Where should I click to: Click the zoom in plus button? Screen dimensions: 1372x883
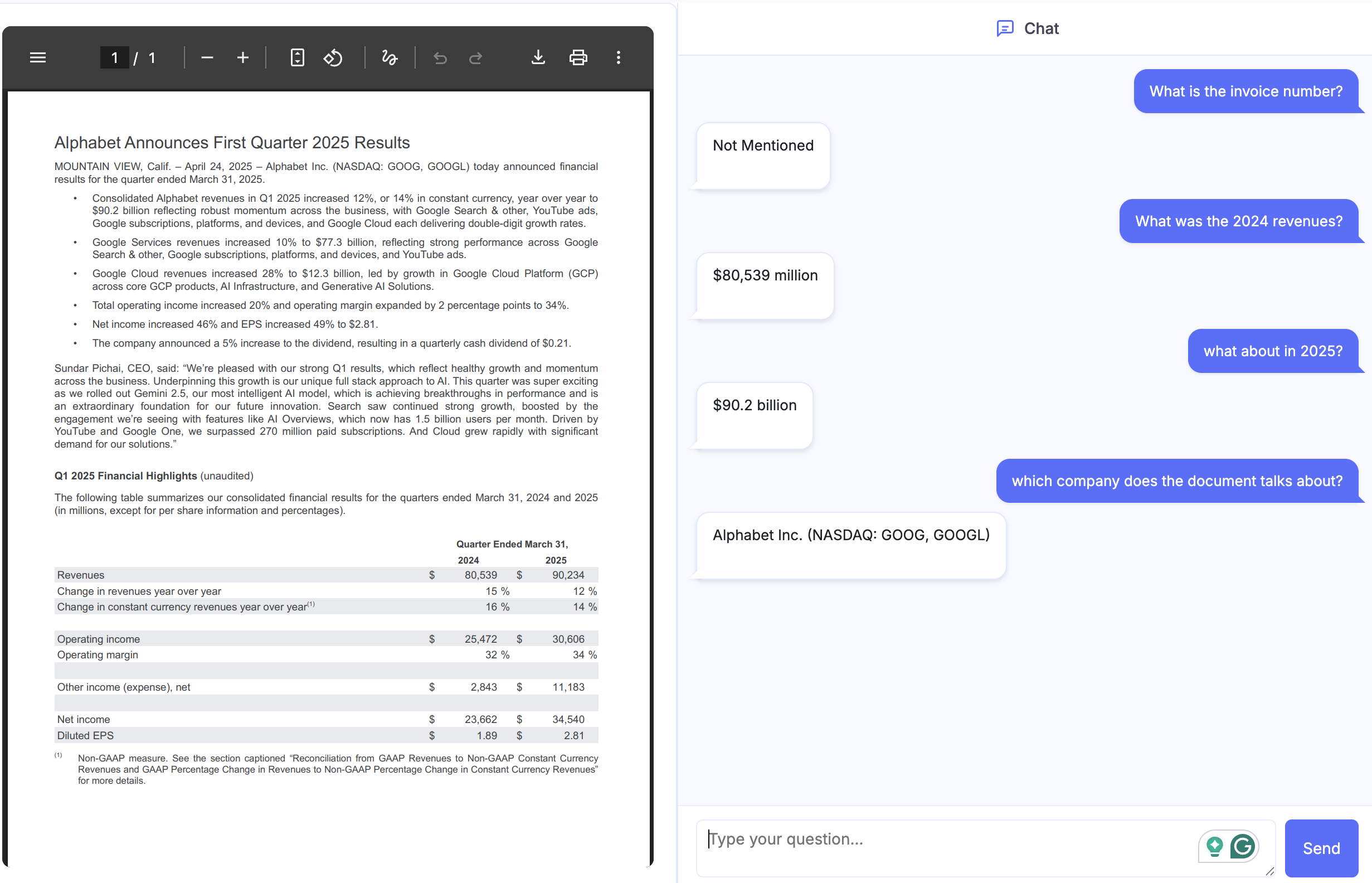(x=242, y=57)
